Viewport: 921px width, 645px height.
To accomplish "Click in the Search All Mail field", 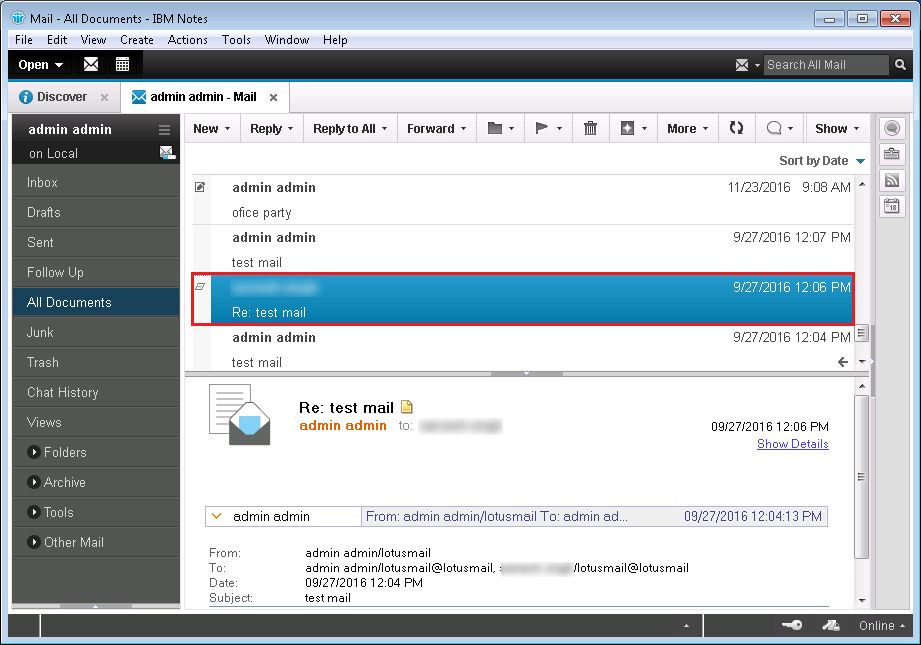I will tap(826, 65).
